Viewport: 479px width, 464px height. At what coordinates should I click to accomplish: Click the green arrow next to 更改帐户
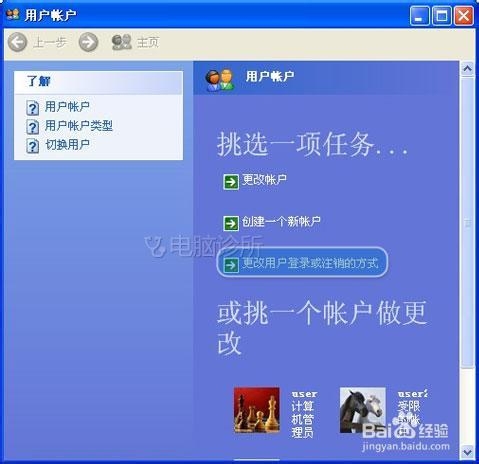point(231,182)
